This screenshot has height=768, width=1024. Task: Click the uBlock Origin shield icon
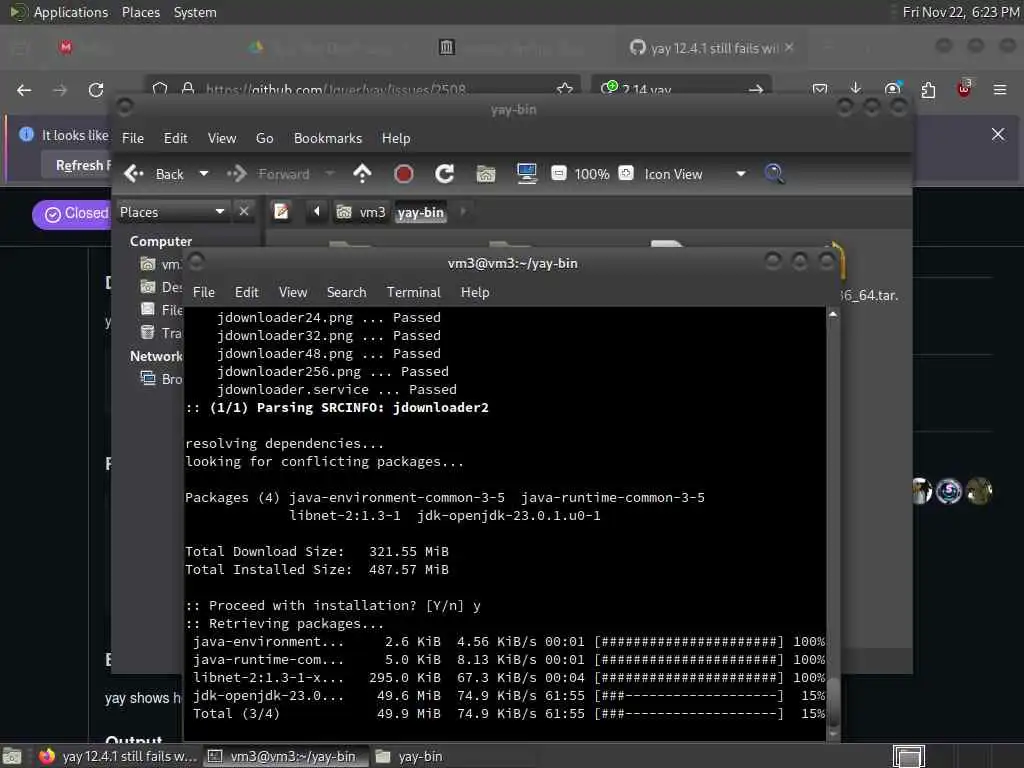coord(964,89)
